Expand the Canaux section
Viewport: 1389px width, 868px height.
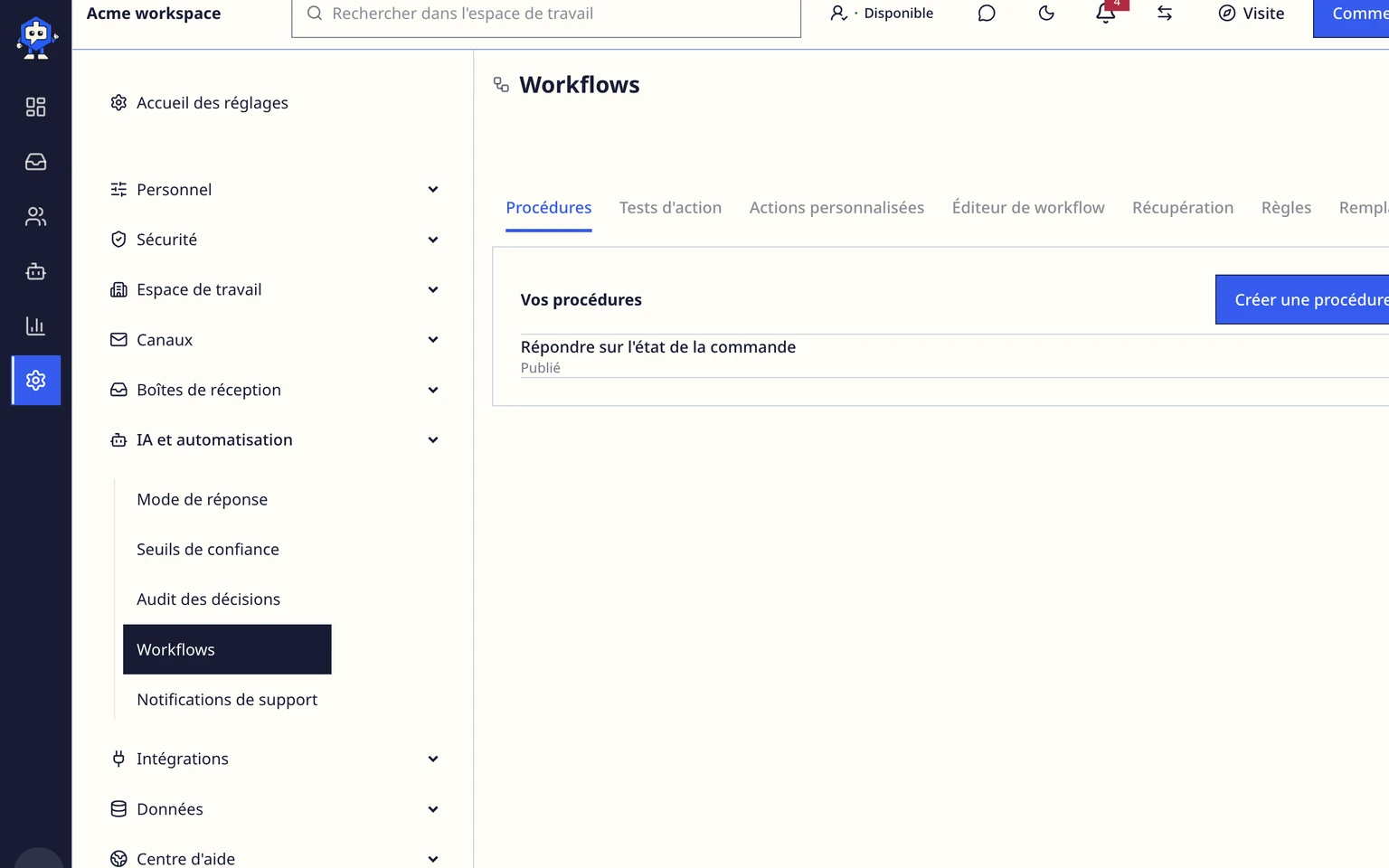(275, 340)
